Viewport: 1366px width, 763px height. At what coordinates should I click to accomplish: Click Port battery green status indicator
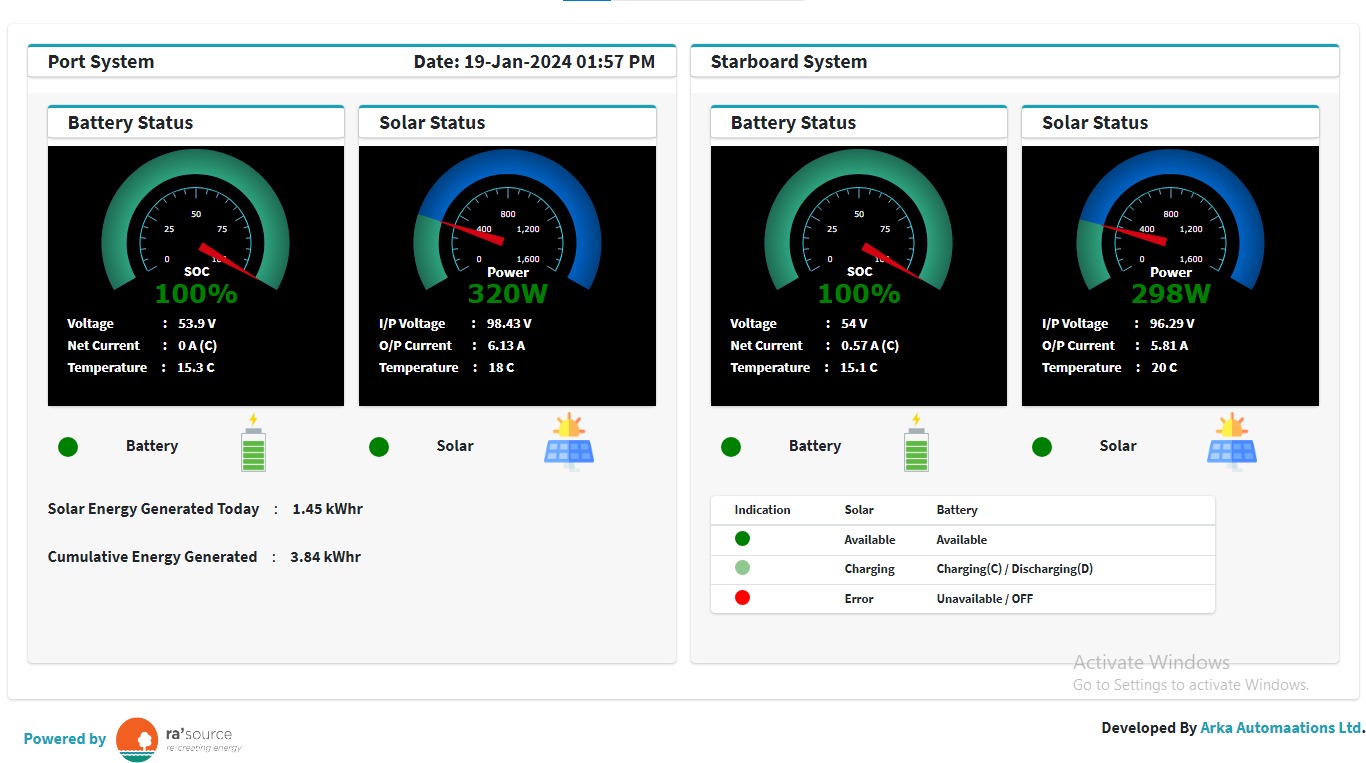(68, 447)
